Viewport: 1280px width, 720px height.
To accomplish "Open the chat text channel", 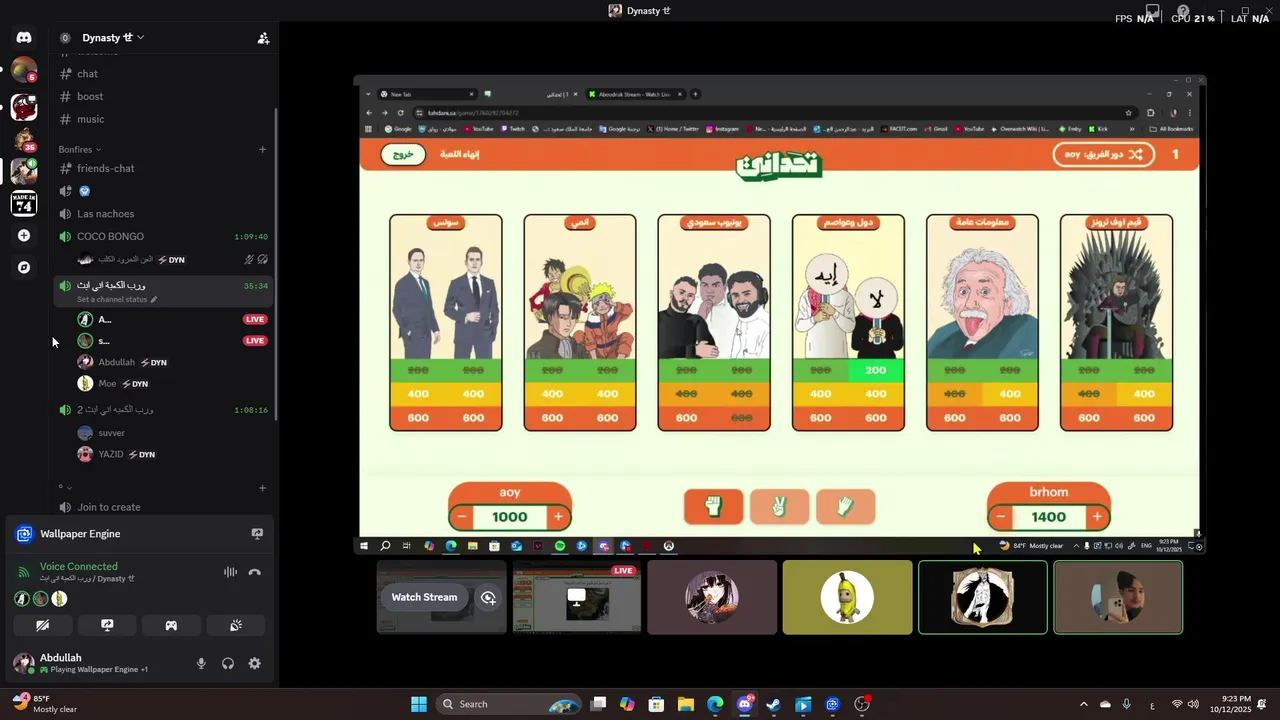I will pos(165,74).
